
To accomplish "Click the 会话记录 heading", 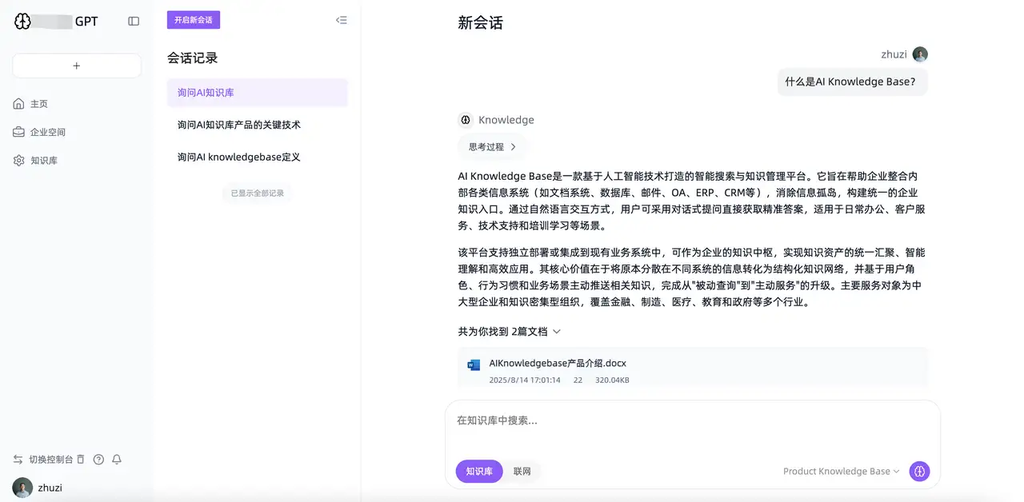I will point(193,58).
